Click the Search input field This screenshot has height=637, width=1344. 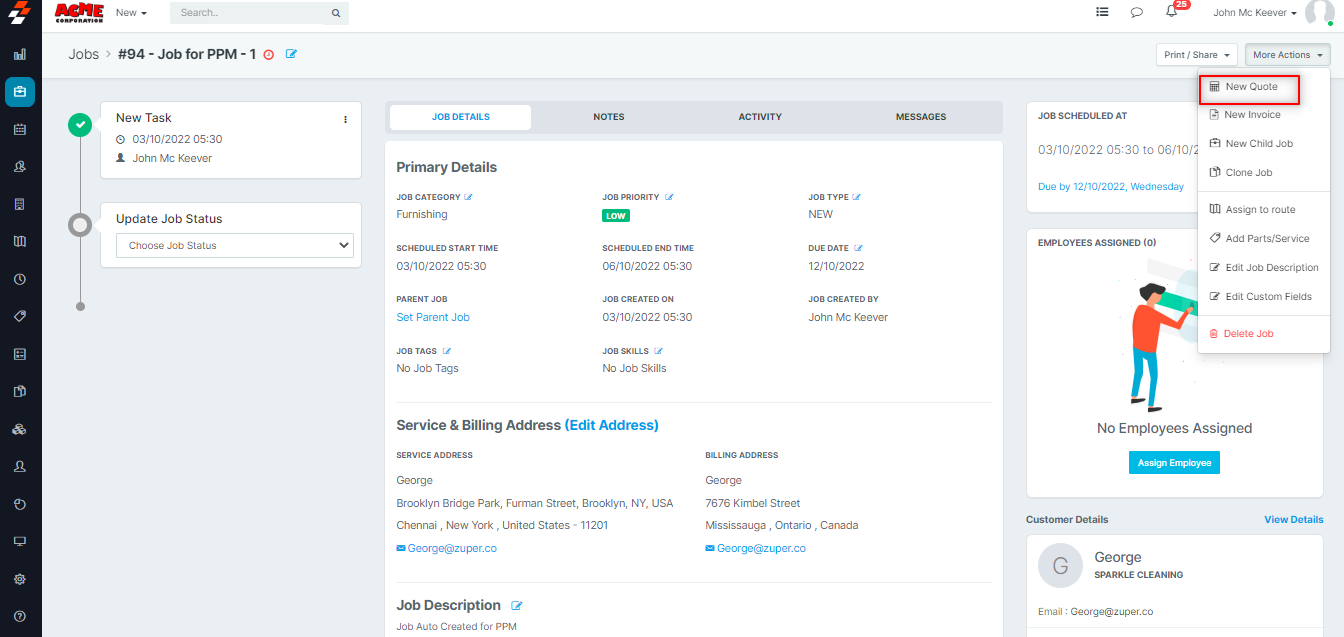coord(254,13)
